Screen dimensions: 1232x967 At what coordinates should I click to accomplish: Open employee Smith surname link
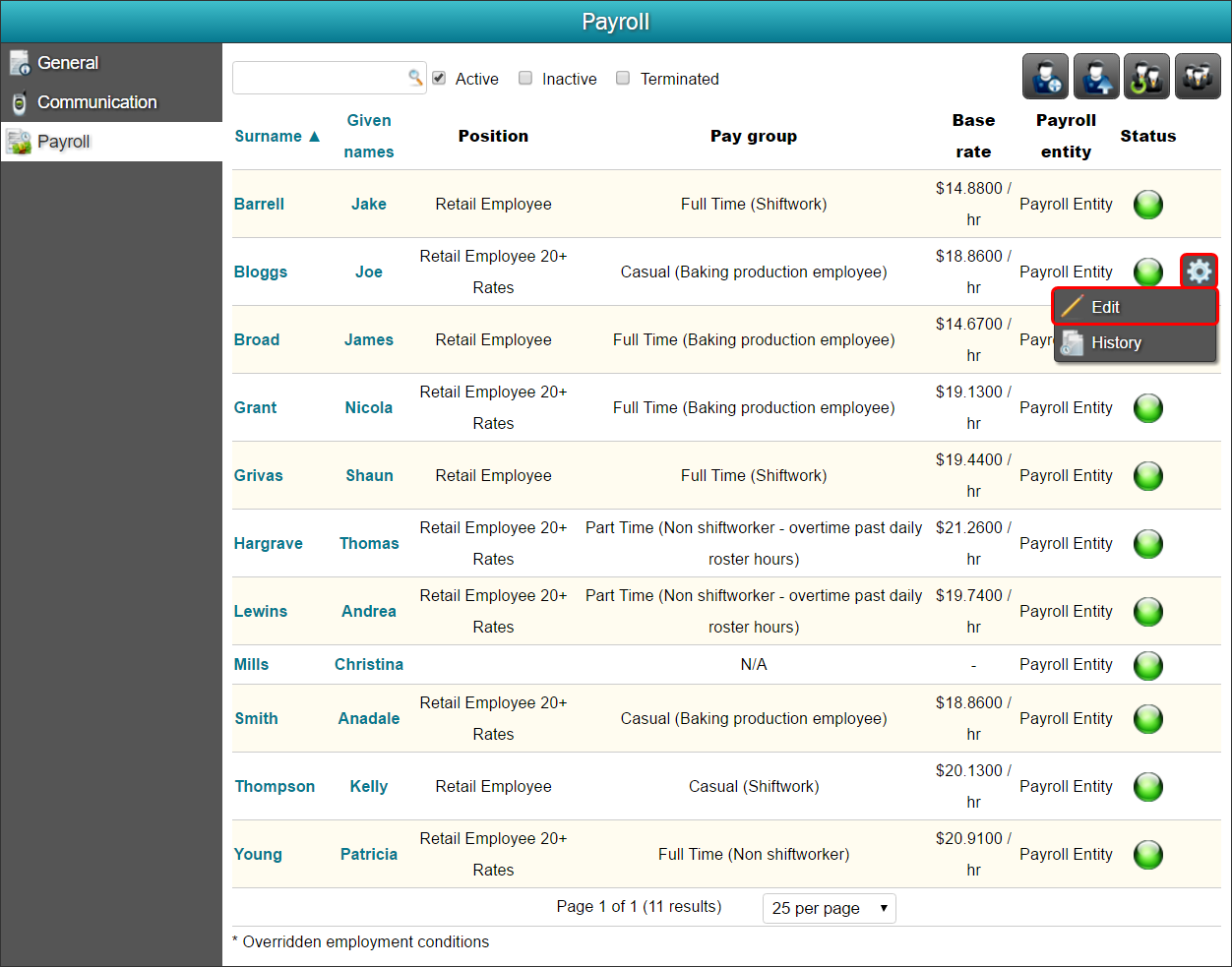pyautogui.click(x=256, y=718)
